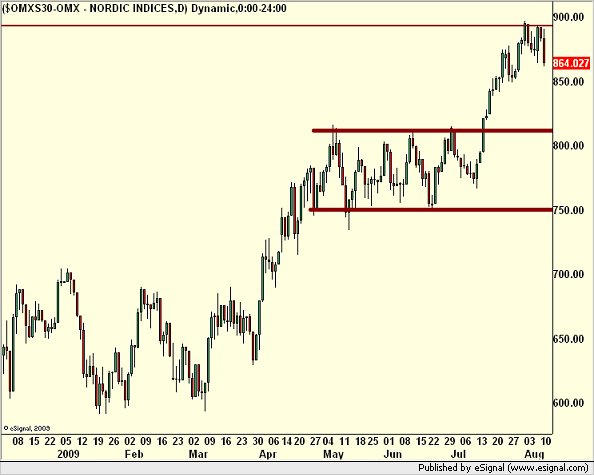This screenshot has height=475, width=594.
Task: Click the 700.00 price axis label
Action: pos(569,274)
